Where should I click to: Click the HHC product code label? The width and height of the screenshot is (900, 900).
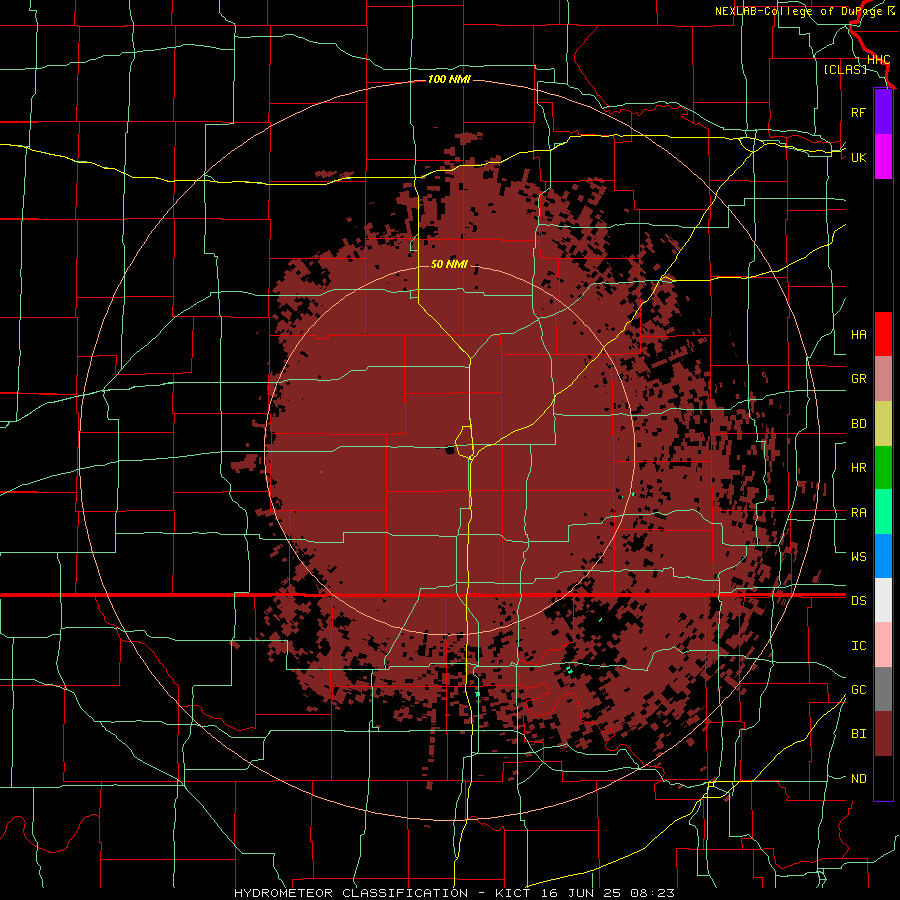point(878,60)
